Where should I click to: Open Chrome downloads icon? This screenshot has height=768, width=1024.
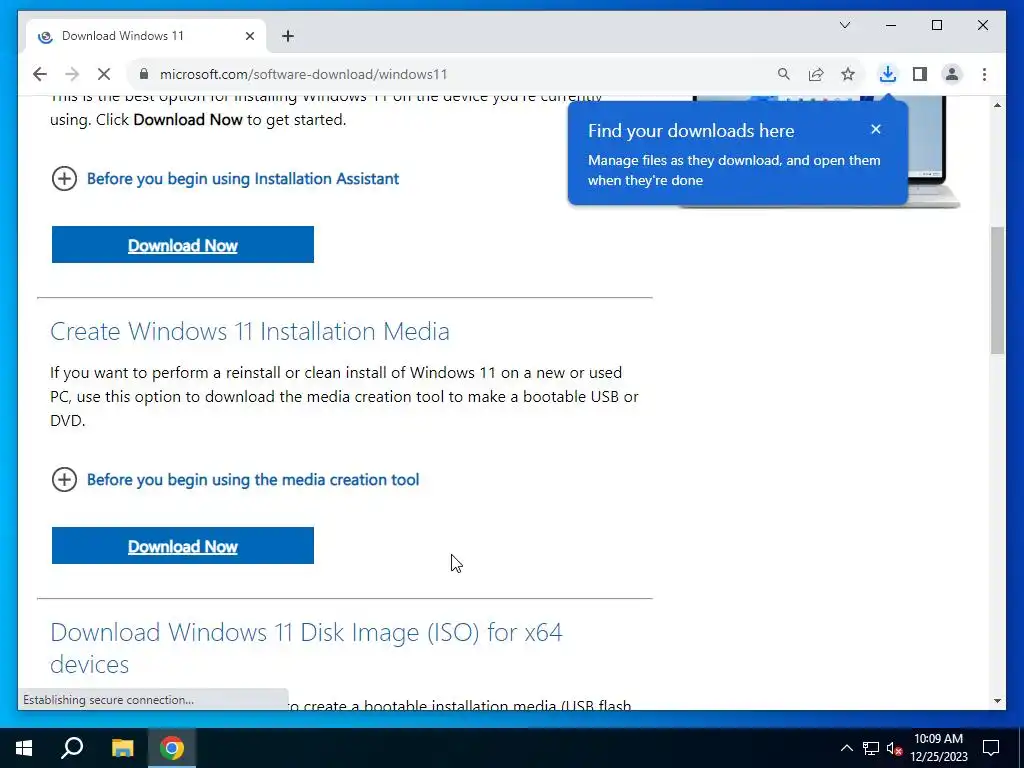(x=888, y=74)
